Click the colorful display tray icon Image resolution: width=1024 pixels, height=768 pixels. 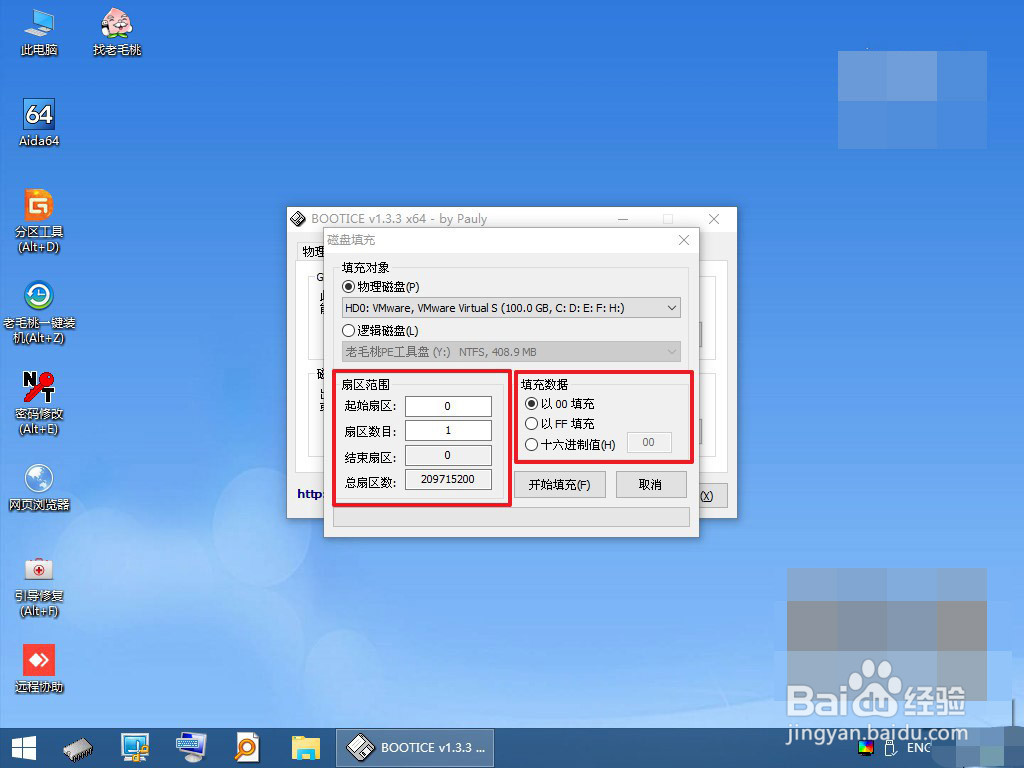coord(866,748)
